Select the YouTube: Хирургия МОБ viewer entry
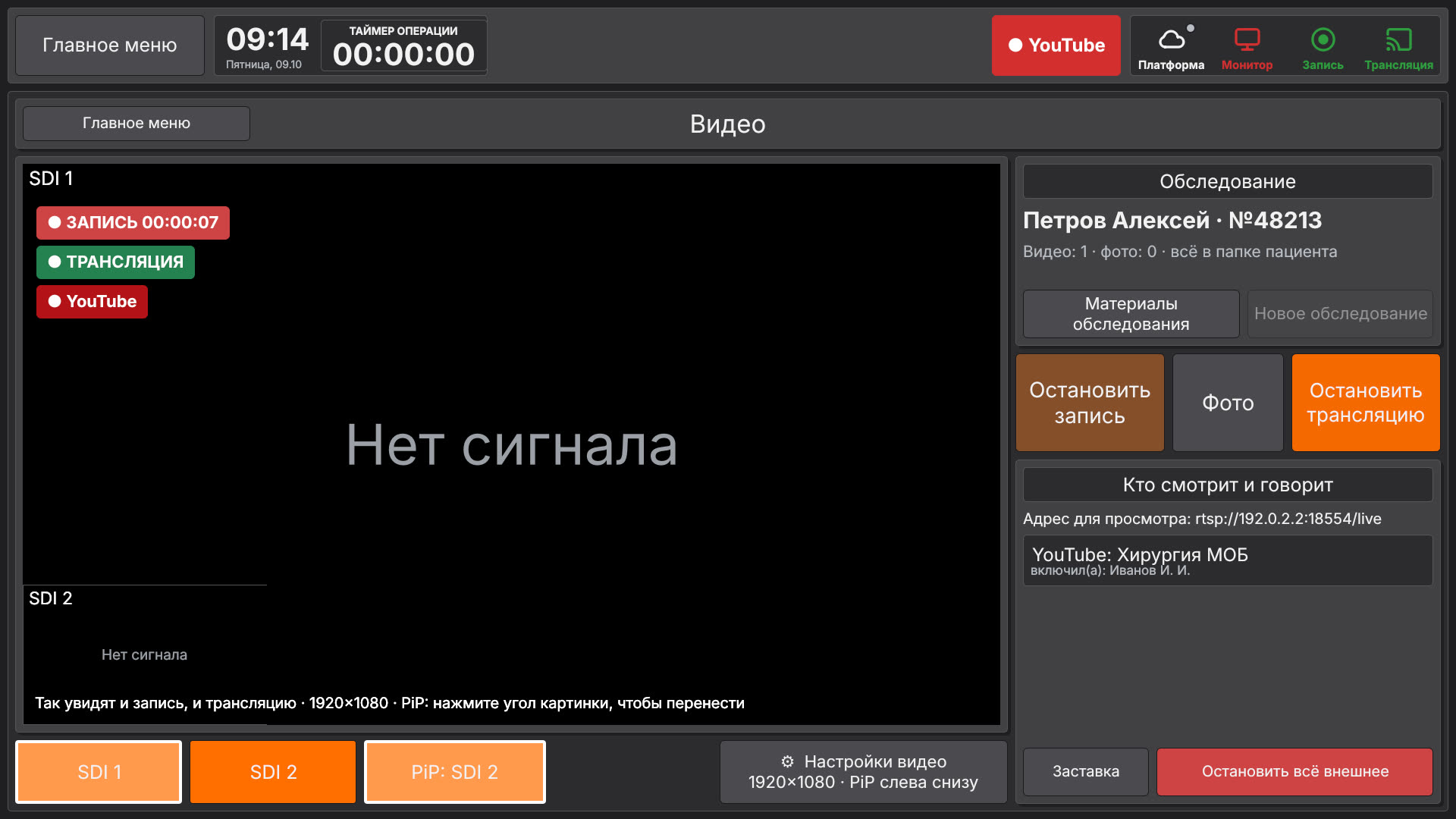Screen dimensions: 1456x819 click(x=1228, y=560)
